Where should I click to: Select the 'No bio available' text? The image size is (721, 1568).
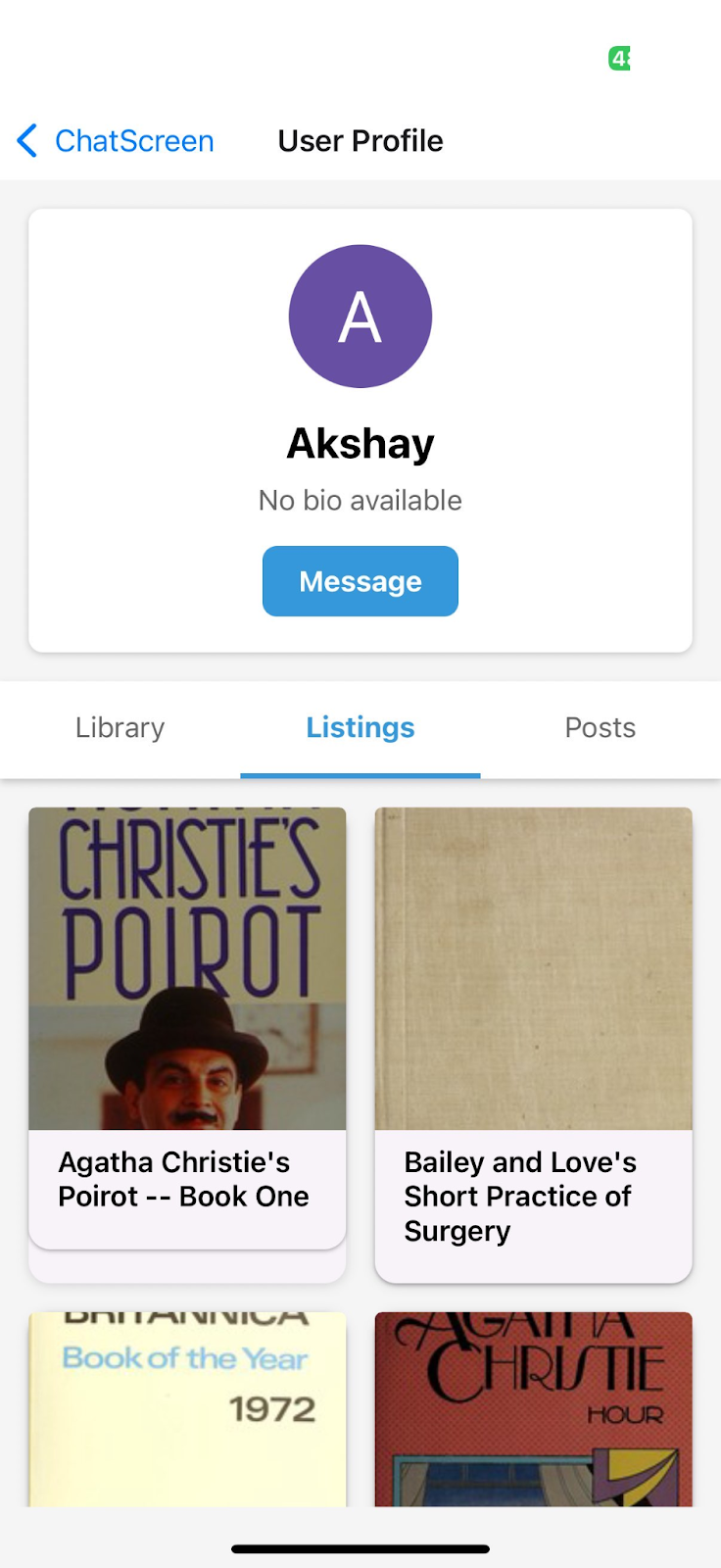[360, 501]
